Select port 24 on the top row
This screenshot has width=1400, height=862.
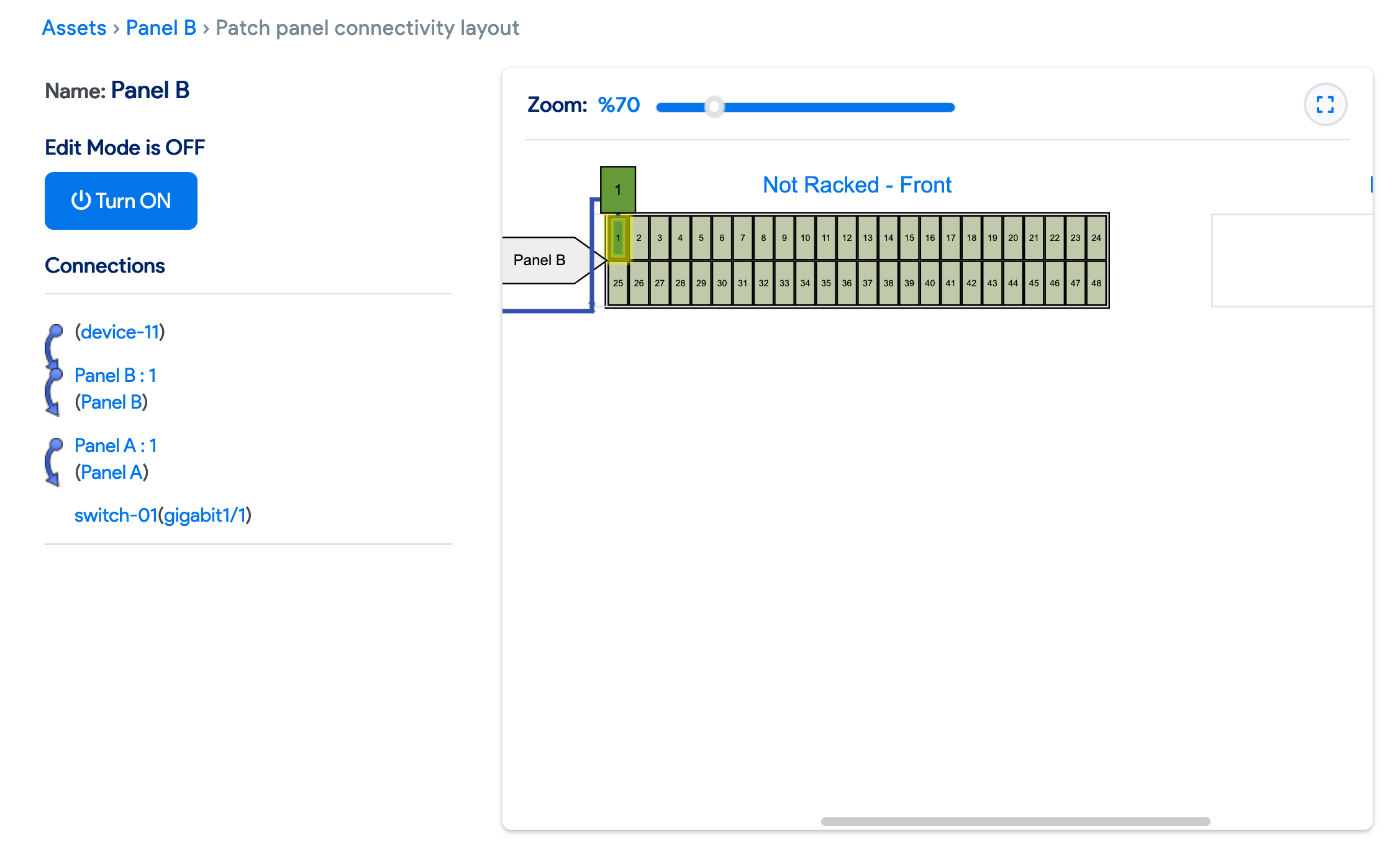[x=1096, y=238]
